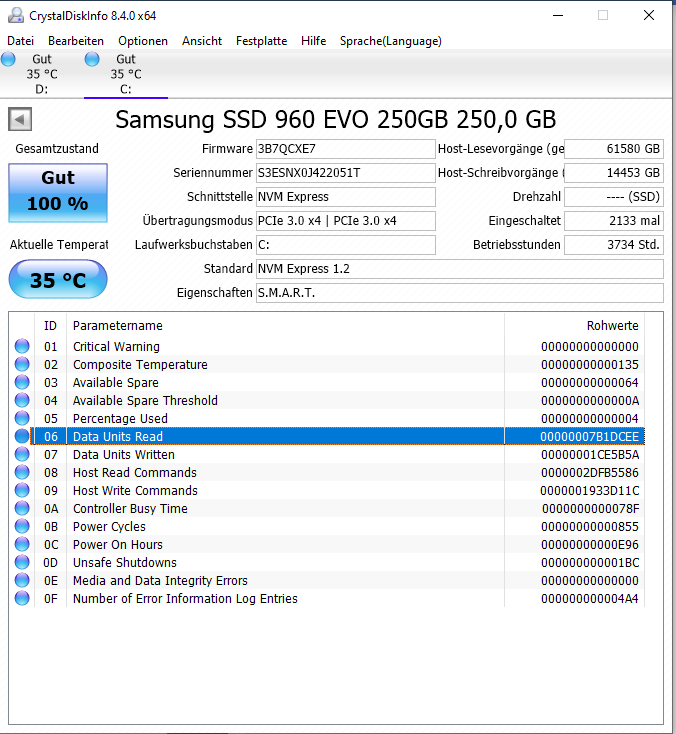This screenshot has height=734, width=676.
Task: Click raw value 0000001933D11C
Action: click(589, 491)
